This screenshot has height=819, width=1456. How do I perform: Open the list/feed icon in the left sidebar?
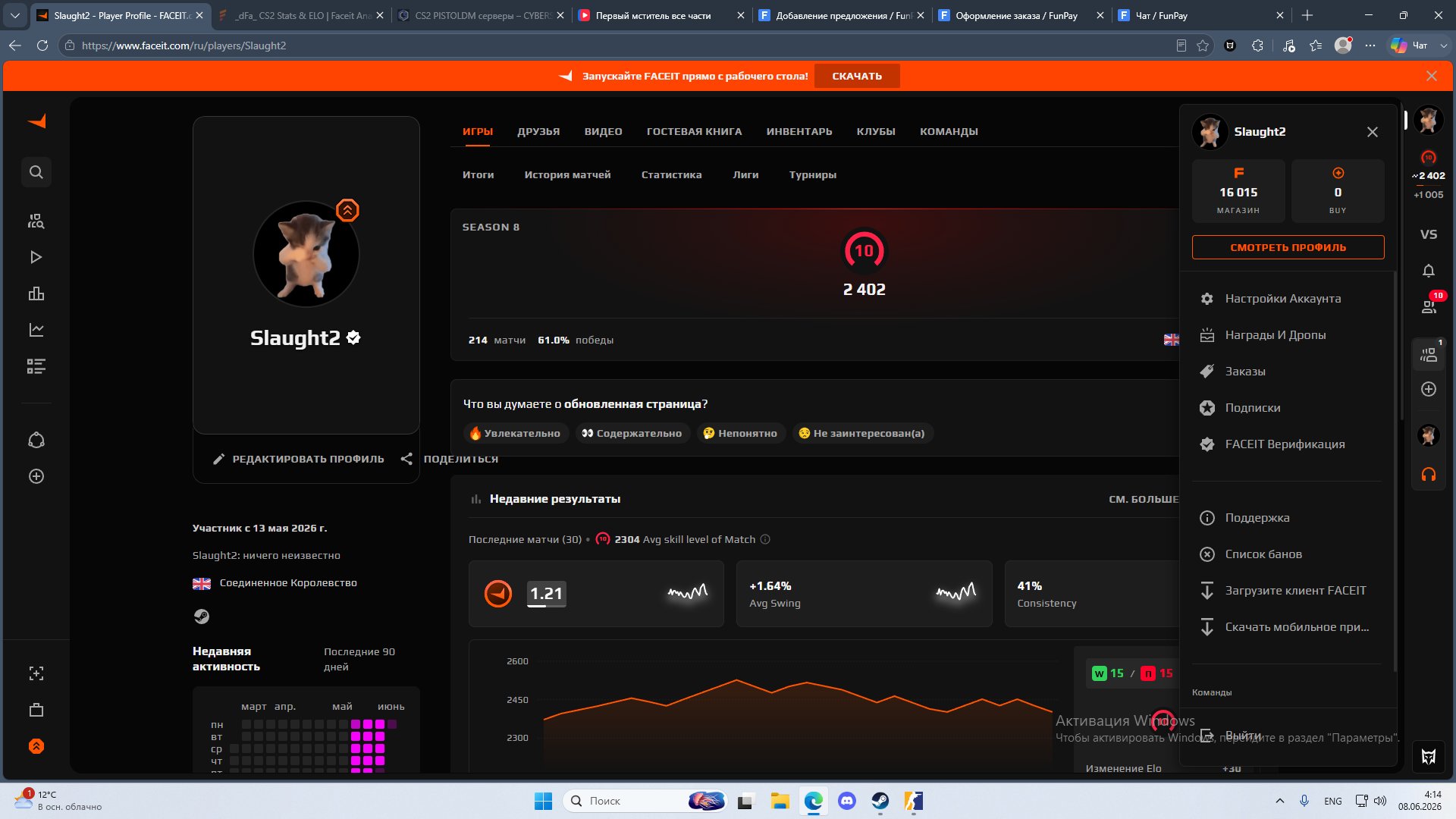pos(36,366)
